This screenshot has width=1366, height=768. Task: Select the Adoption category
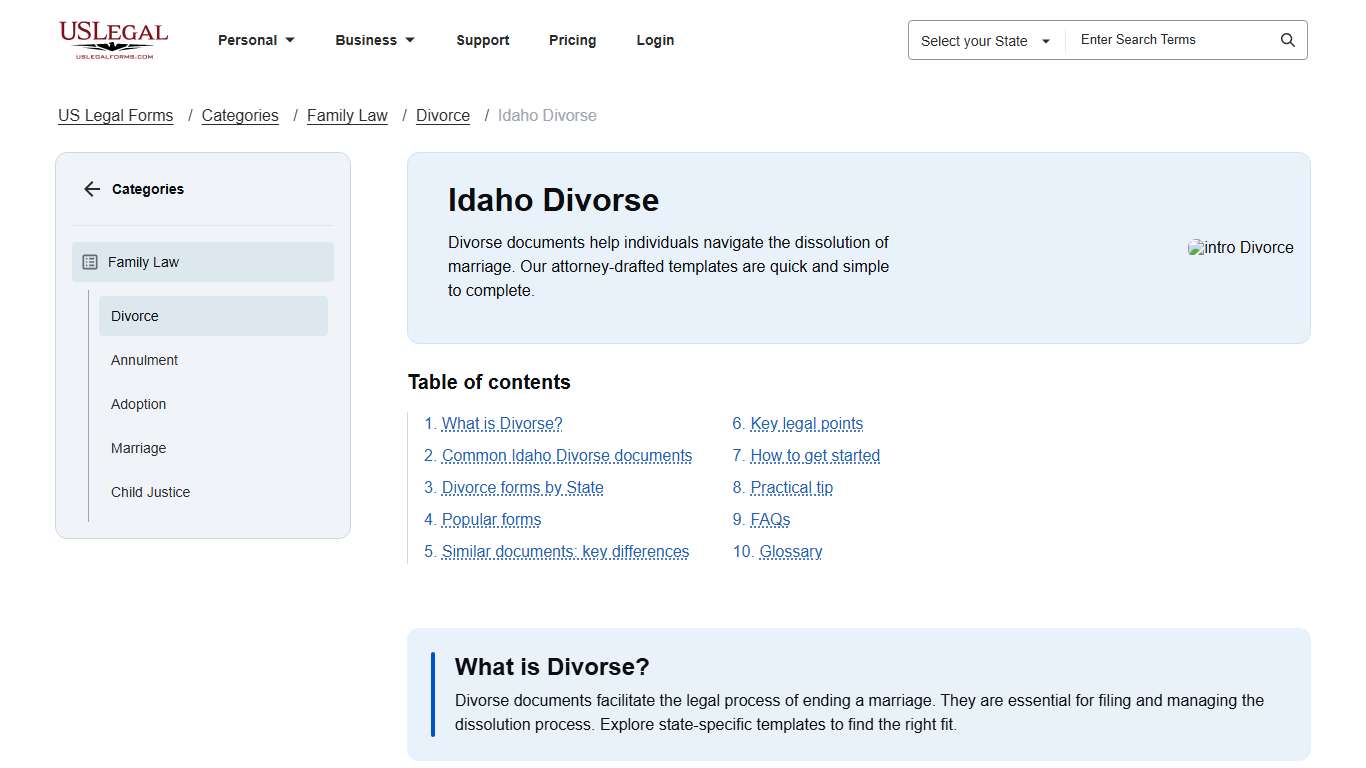click(x=138, y=404)
